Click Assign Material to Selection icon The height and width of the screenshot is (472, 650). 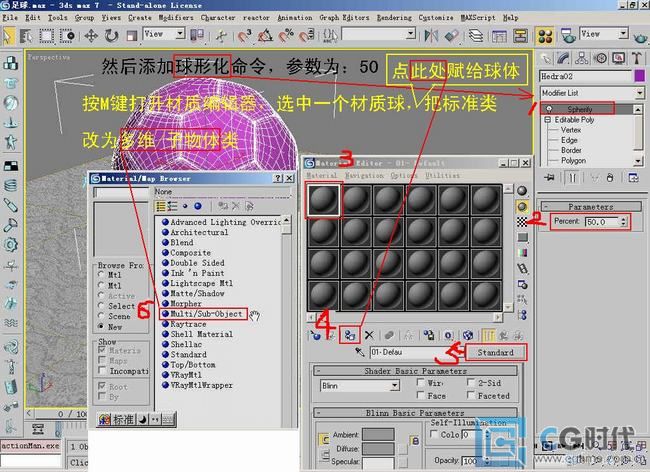(349, 335)
